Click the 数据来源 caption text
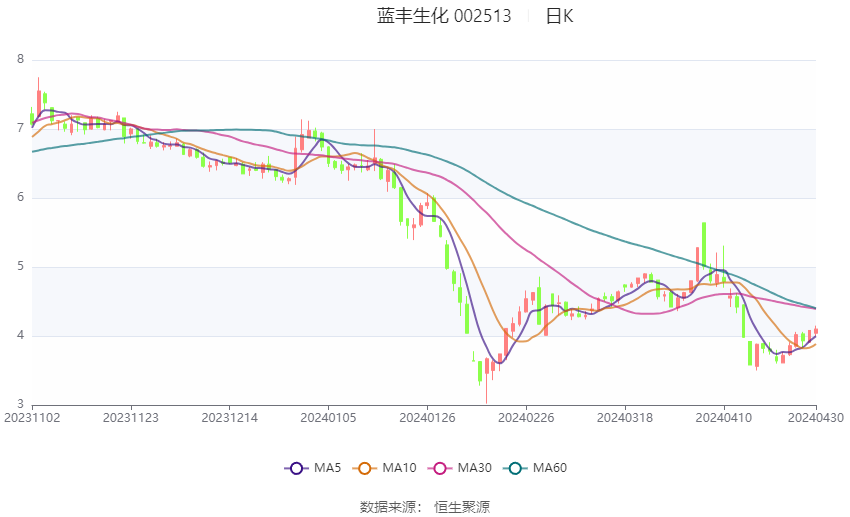This screenshot has height=517, width=850. pos(392,507)
